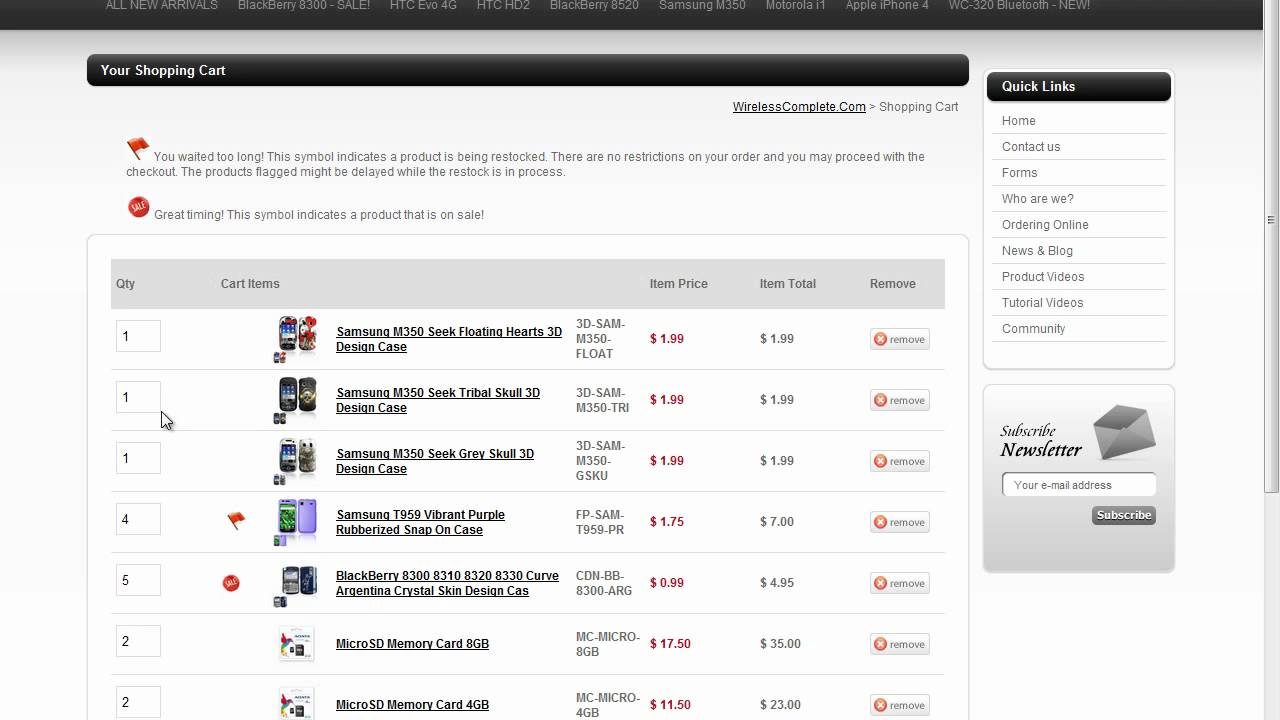Open BlackBerry 8300 - SALE! menu item
This screenshot has height=720, width=1280.
[x=304, y=6]
